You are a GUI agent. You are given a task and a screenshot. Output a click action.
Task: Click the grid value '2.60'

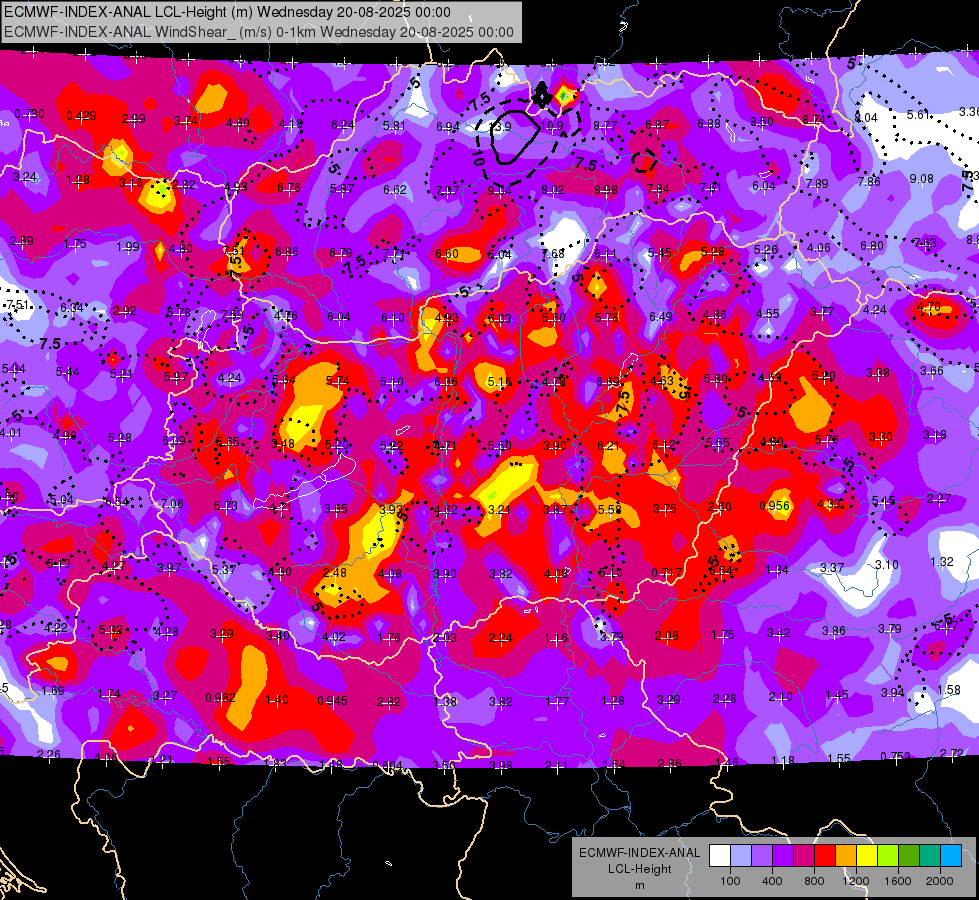coord(719,507)
